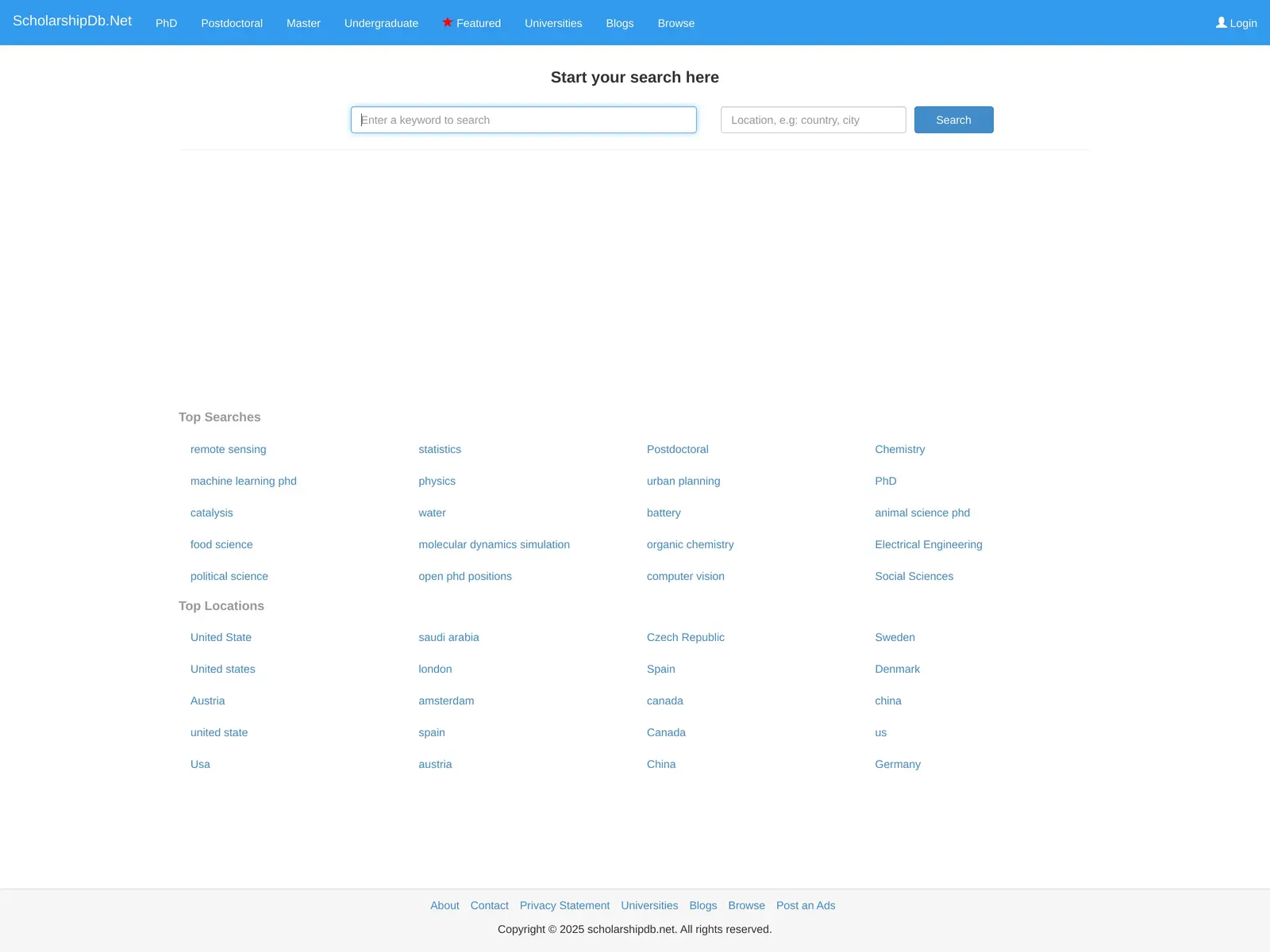Click the ScholarshipDb.Net logo link
The height and width of the screenshot is (952, 1270).
pos(72,21)
